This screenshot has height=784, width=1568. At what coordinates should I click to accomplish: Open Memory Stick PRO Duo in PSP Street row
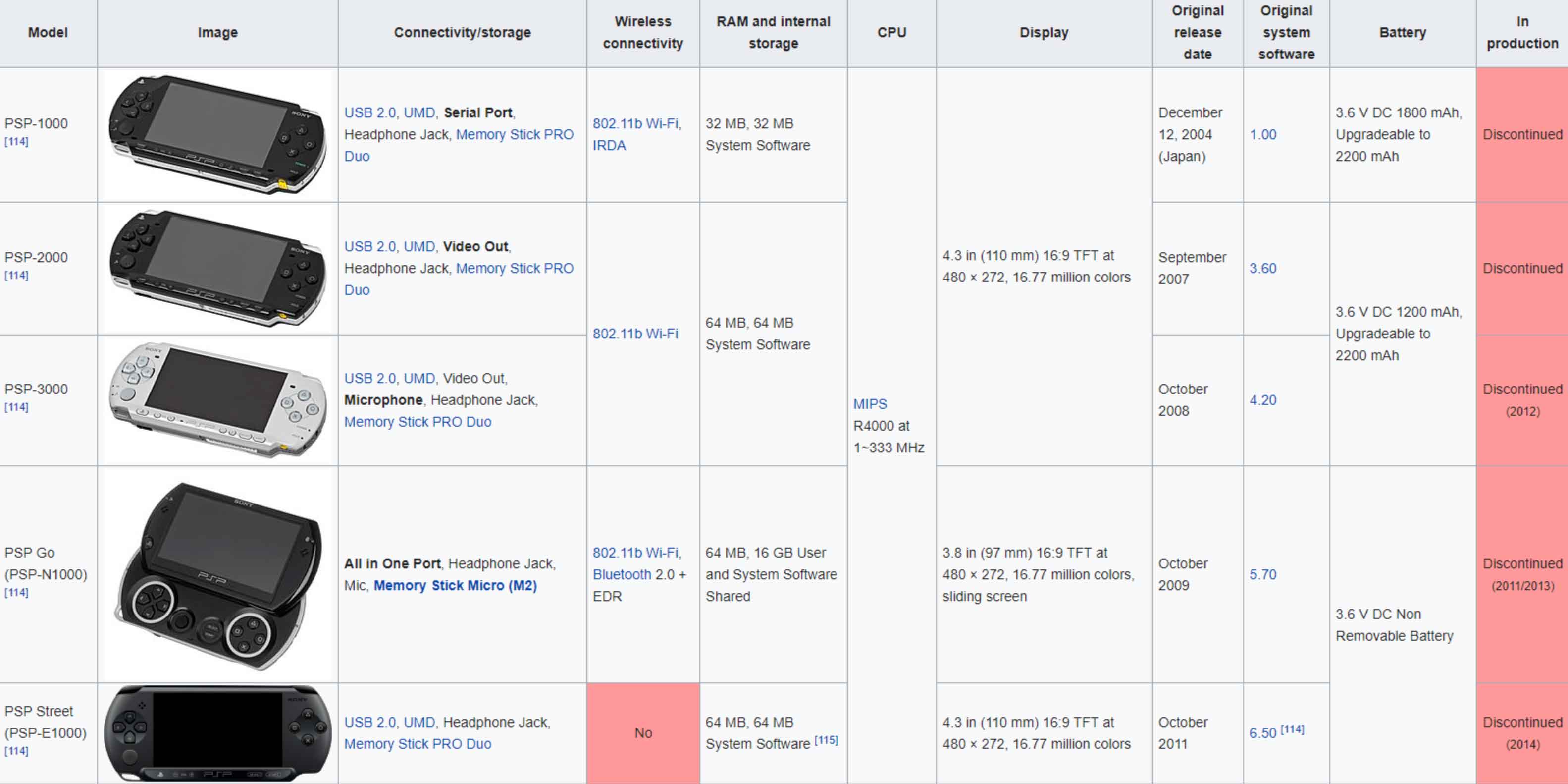tap(417, 744)
